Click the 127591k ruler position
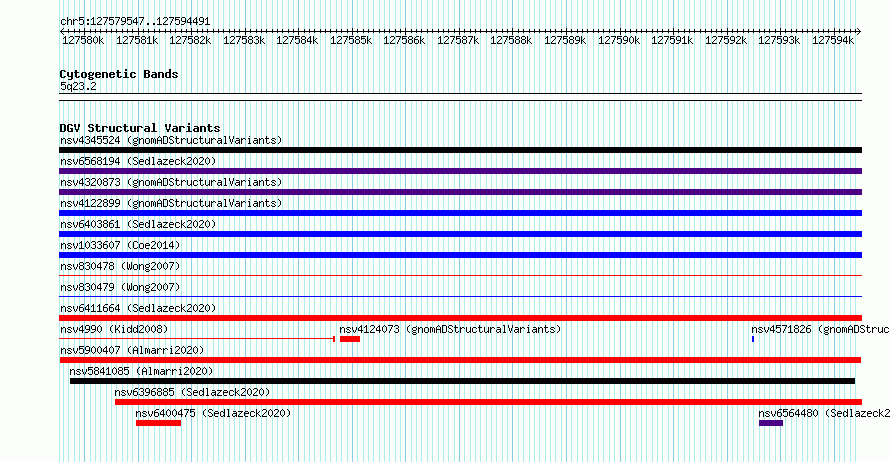Viewport: 890px width, 462px height. pos(672,40)
